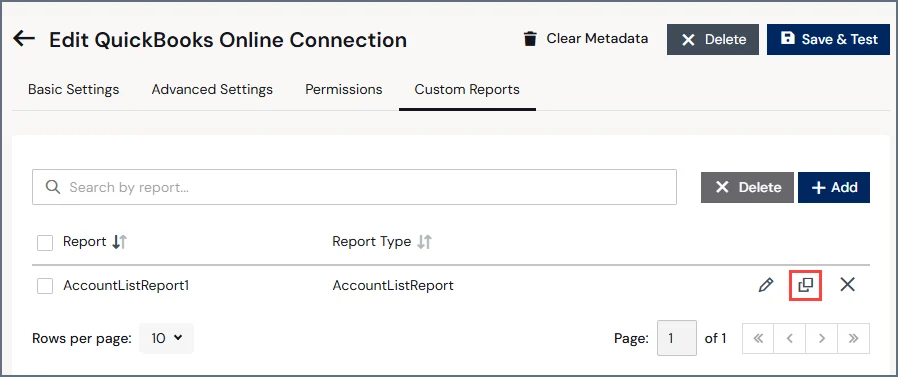This screenshot has width=898, height=377.
Task: Click the Report Type header label
Action: point(372,242)
